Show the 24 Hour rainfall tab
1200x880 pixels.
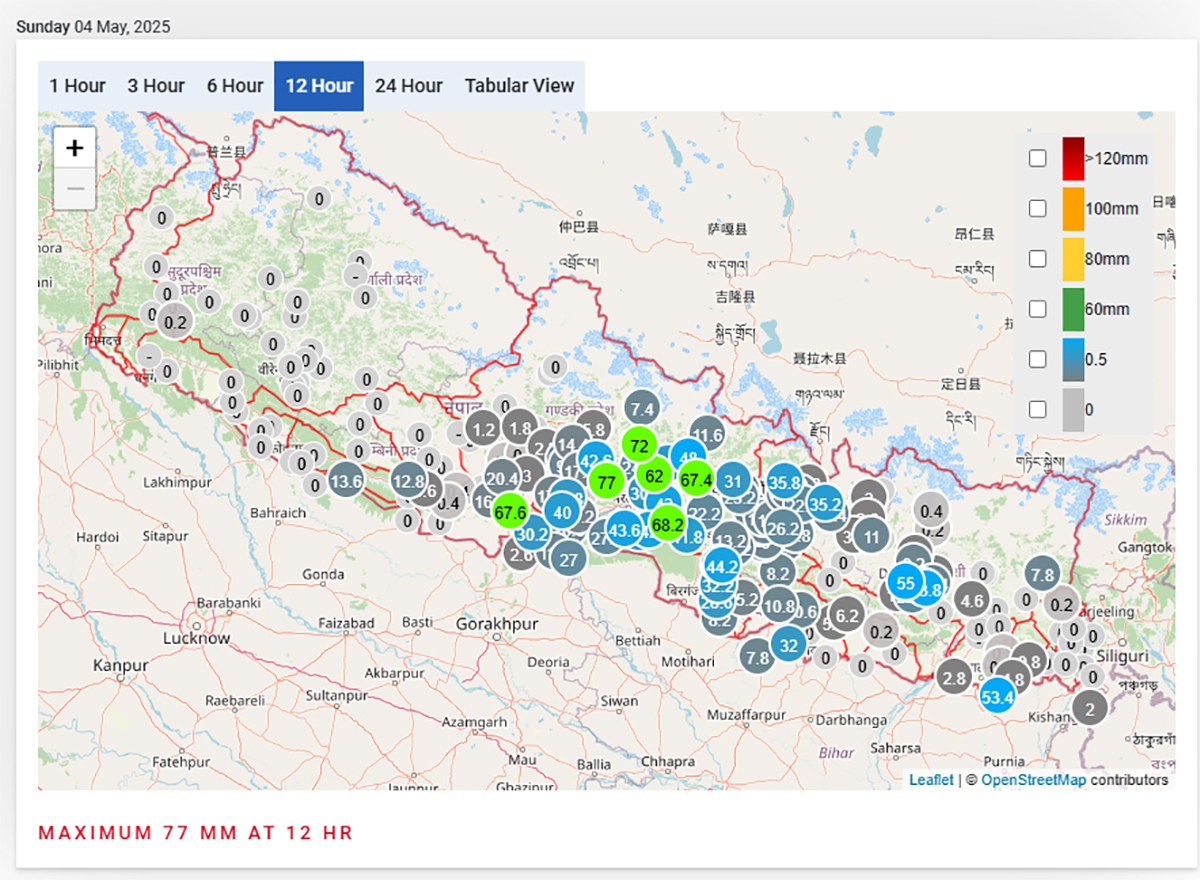coord(409,86)
